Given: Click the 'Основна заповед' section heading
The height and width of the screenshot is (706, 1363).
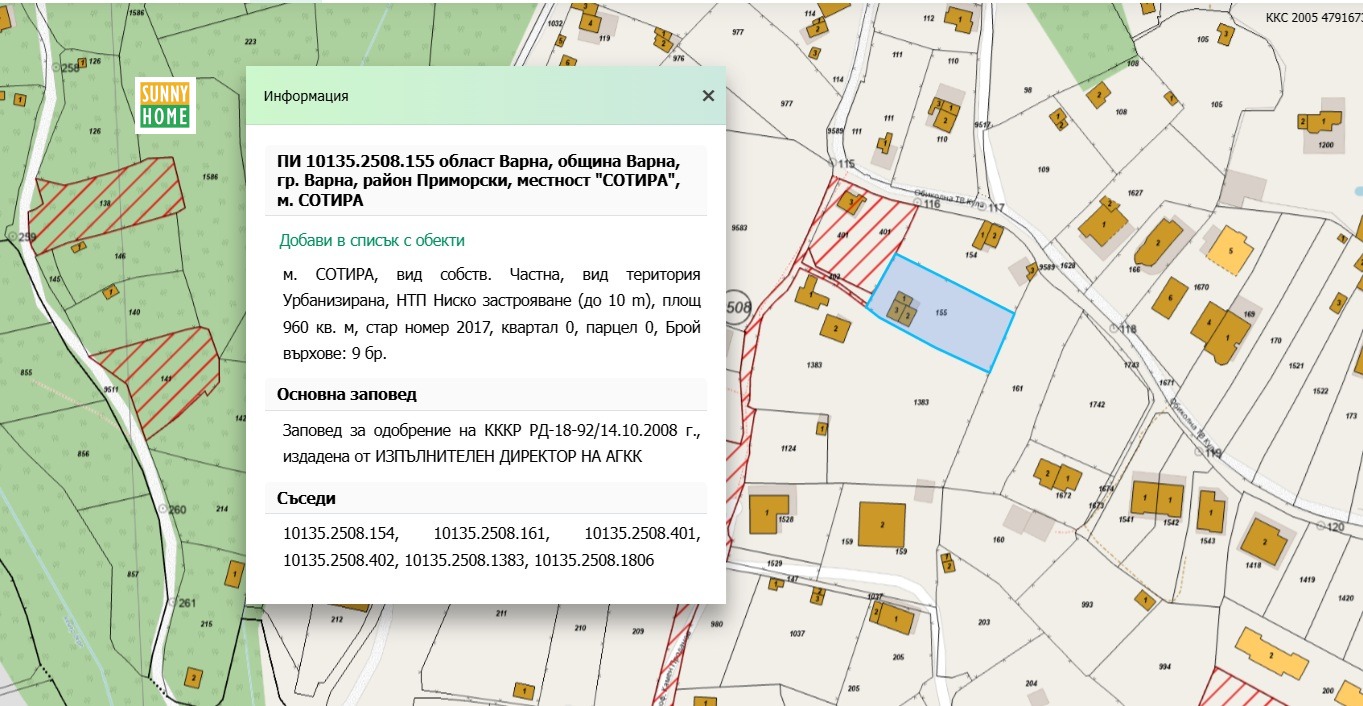Looking at the screenshot, I should (x=347, y=394).
